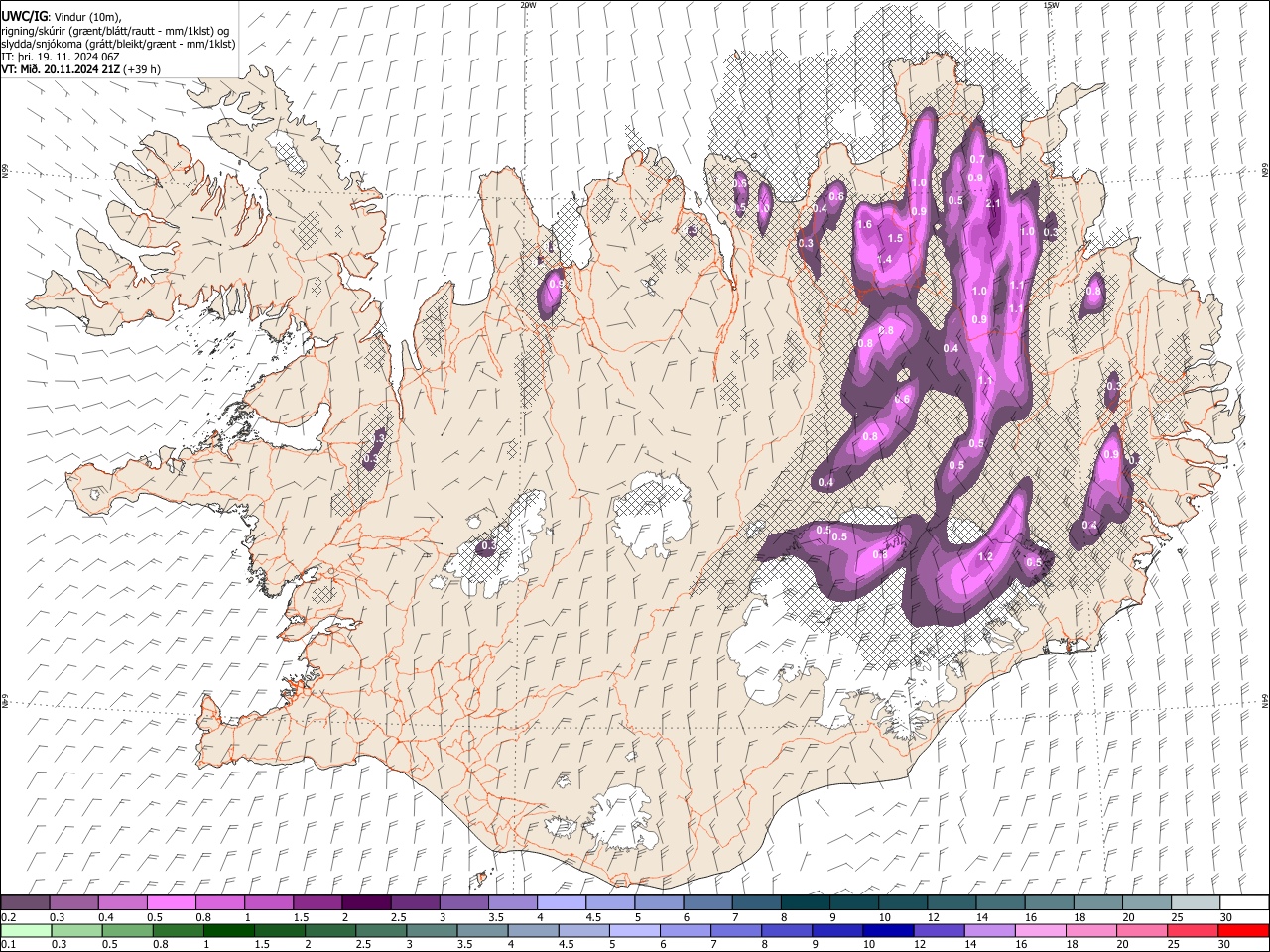
Task: Pick the 25–30 red-pink rain legend swatch
Action: [x=1195, y=930]
